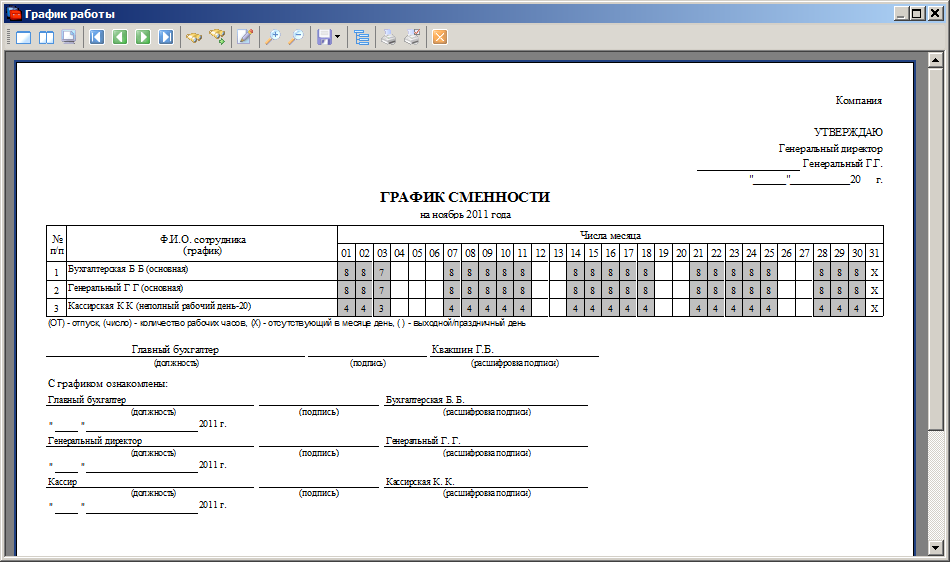Minimize the График работы window
This screenshot has width=950, height=562.
[902, 13]
